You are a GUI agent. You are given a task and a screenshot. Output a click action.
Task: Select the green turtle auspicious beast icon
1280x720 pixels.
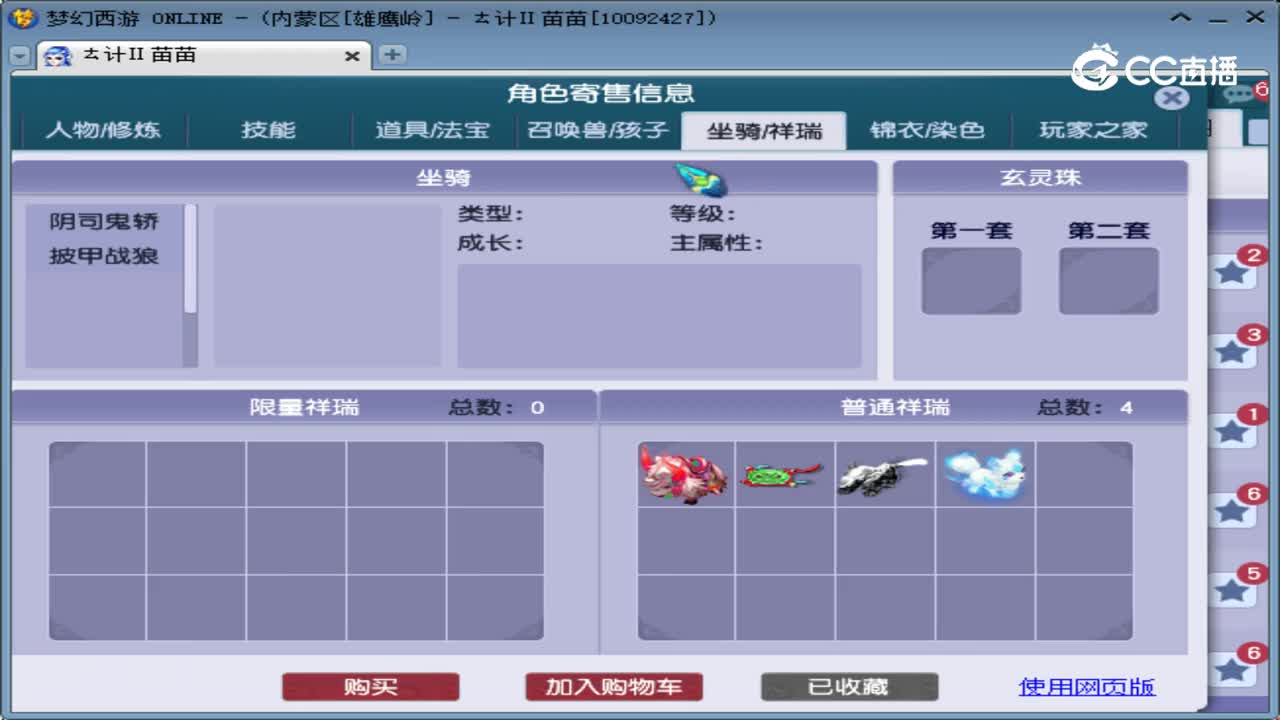[784, 476]
